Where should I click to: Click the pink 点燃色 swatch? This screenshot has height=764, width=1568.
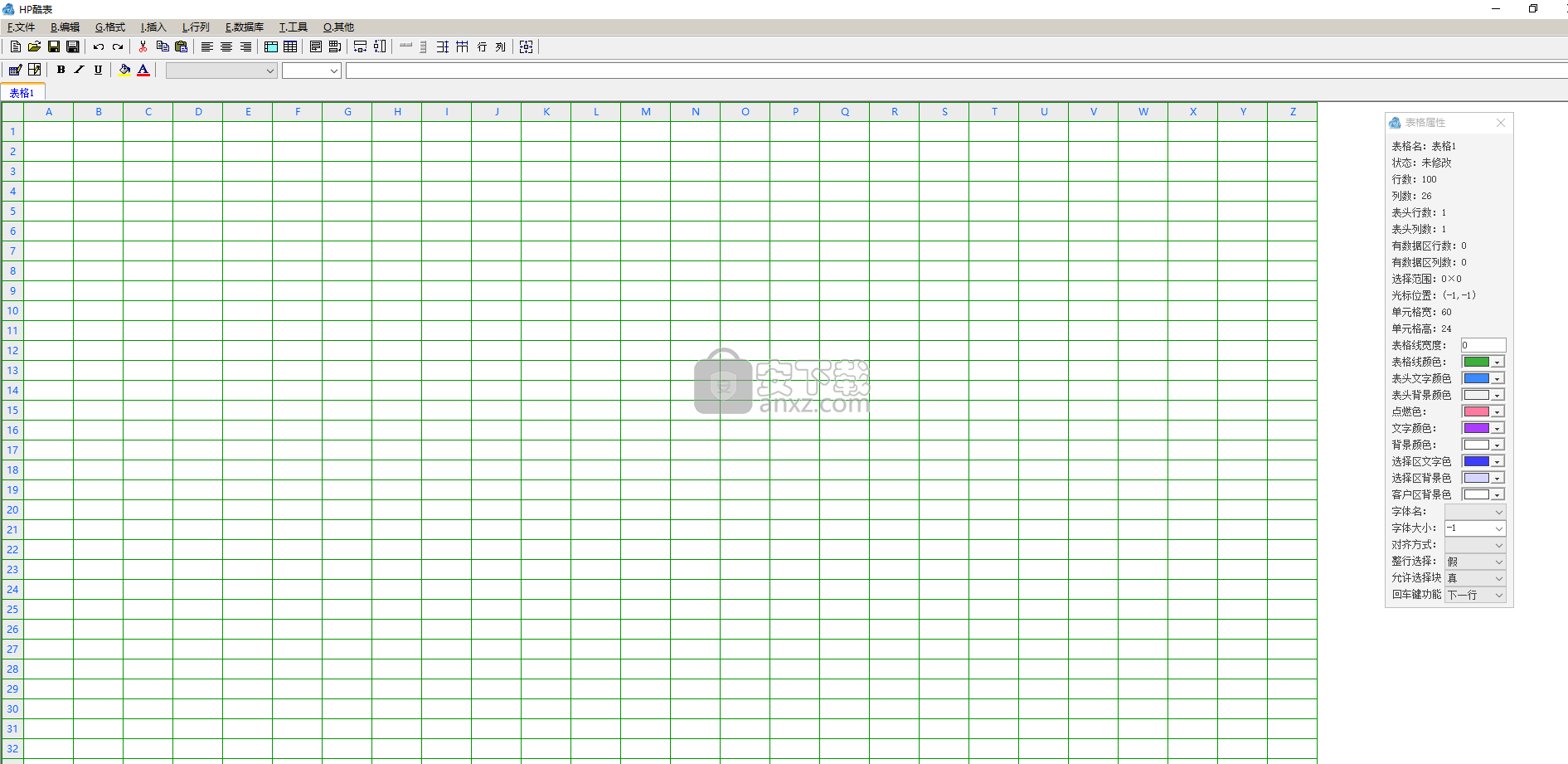1477,411
